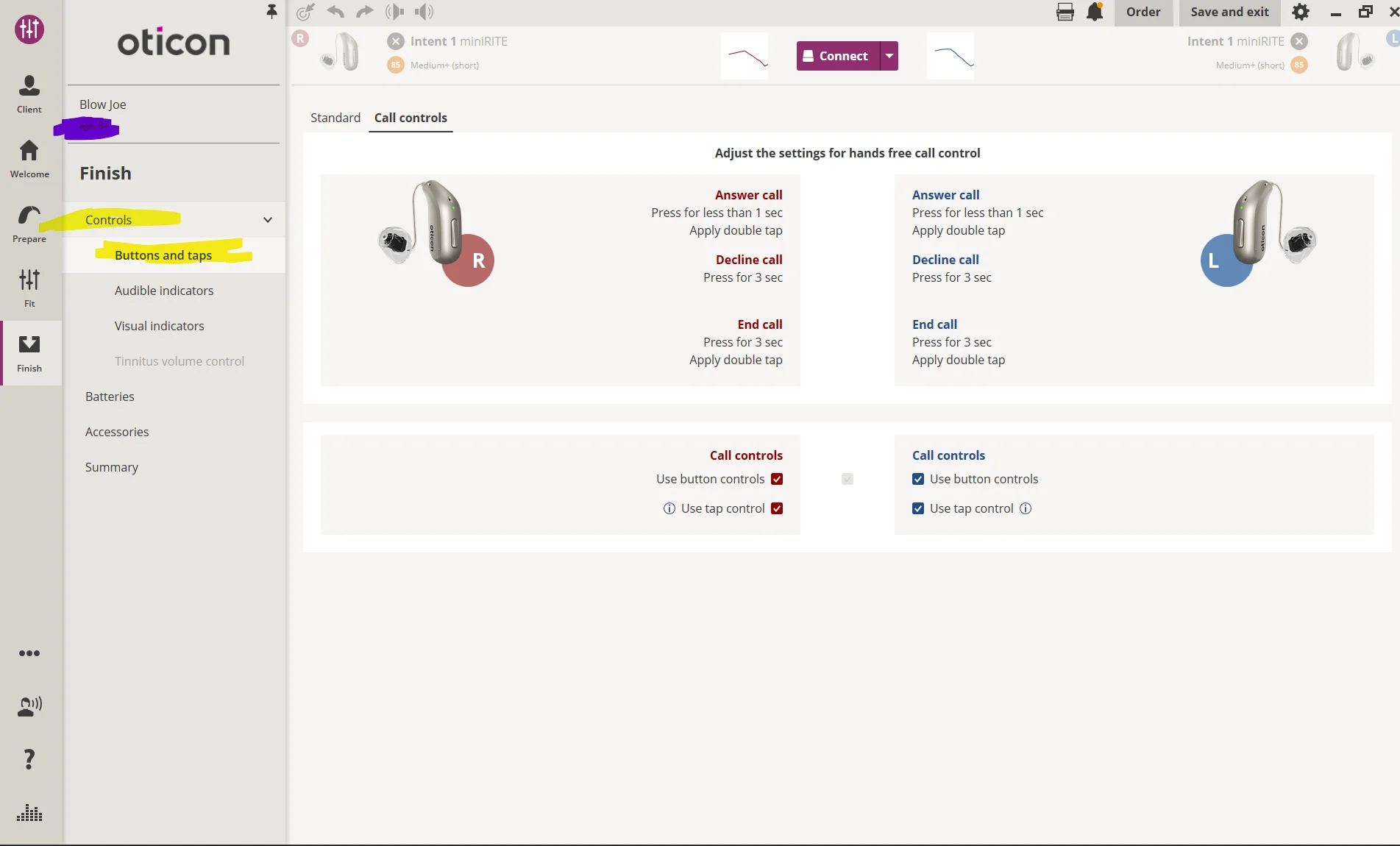The width and height of the screenshot is (1400, 846).
Task: Open the three-dots more menu
Action: (29, 653)
